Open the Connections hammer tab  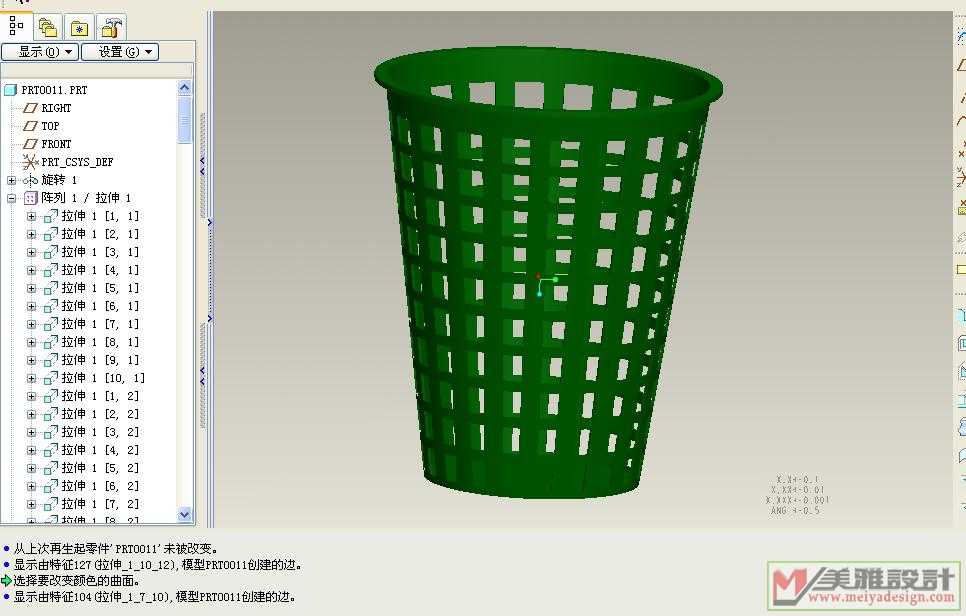click(x=112, y=28)
